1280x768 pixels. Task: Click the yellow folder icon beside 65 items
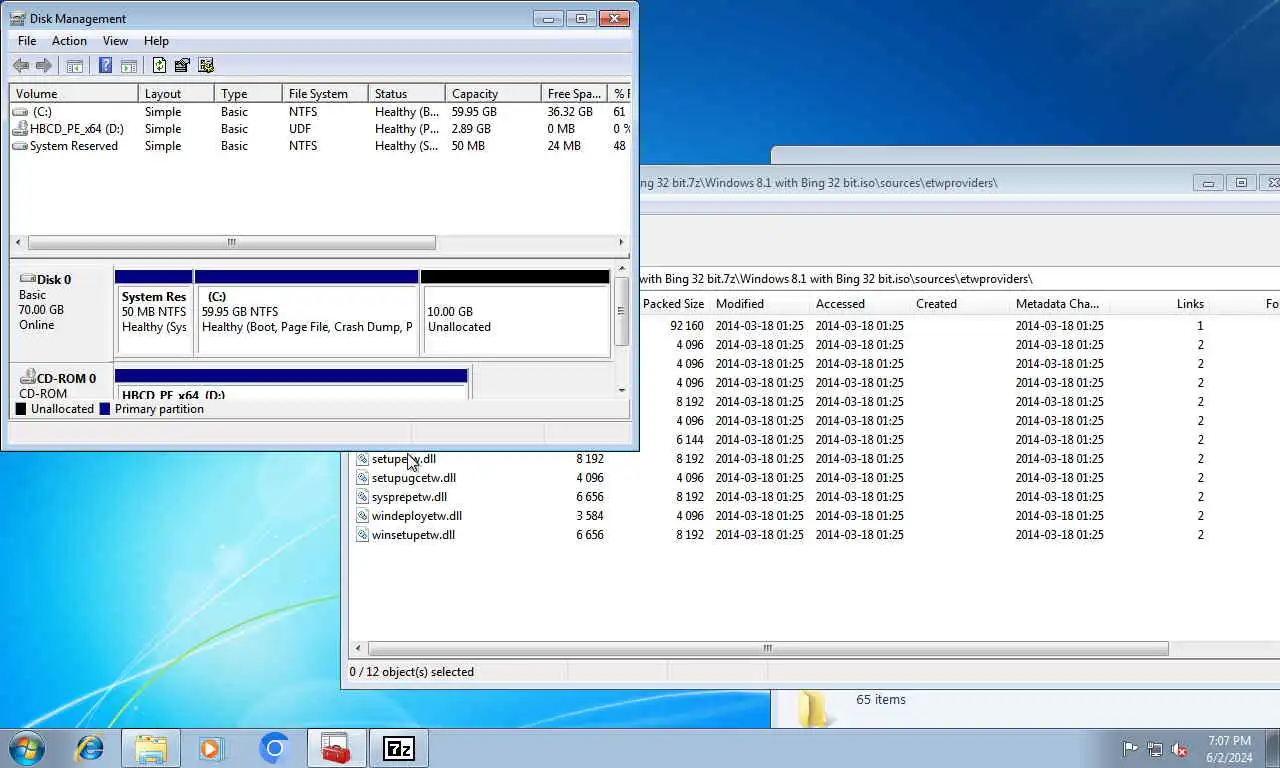815,707
